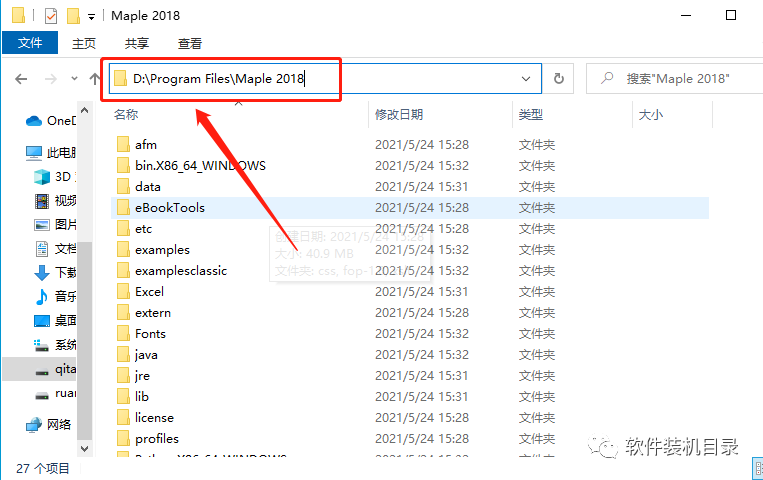
Task: Select the examplesclassic folder icon
Action: click(x=123, y=270)
